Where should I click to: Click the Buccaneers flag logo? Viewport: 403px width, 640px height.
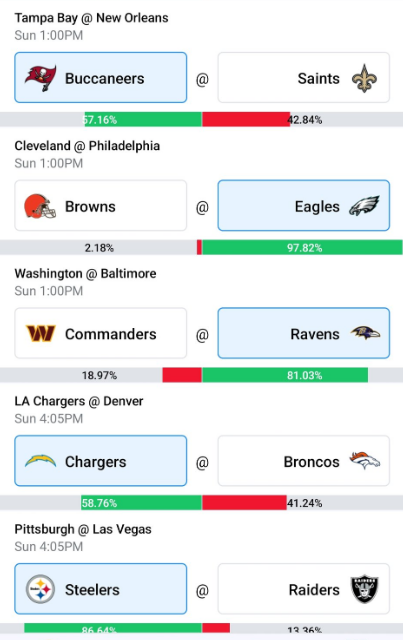(40, 78)
